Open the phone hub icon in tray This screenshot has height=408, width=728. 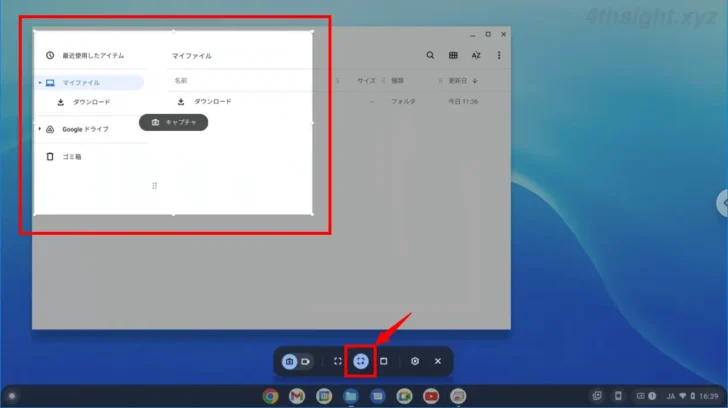(x=618, y=396)
